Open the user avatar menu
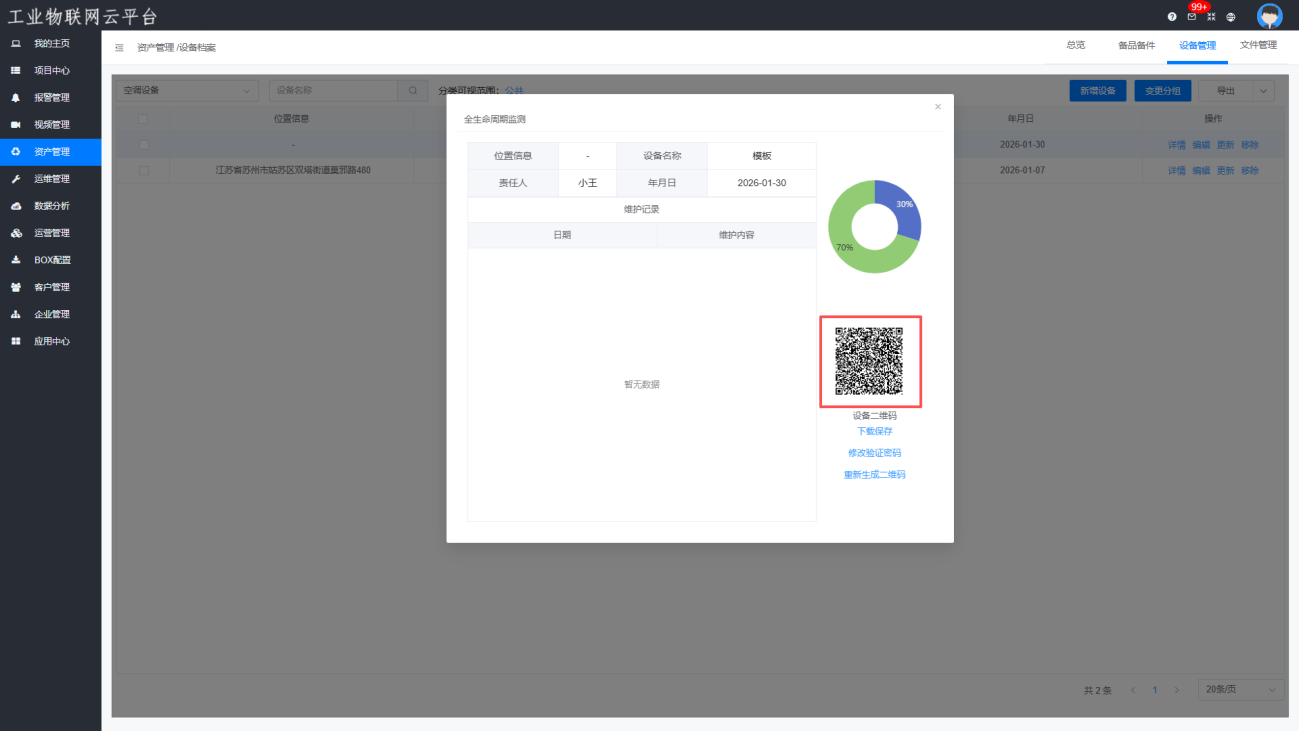1299x731 pixels. (x=1269, y=16)
